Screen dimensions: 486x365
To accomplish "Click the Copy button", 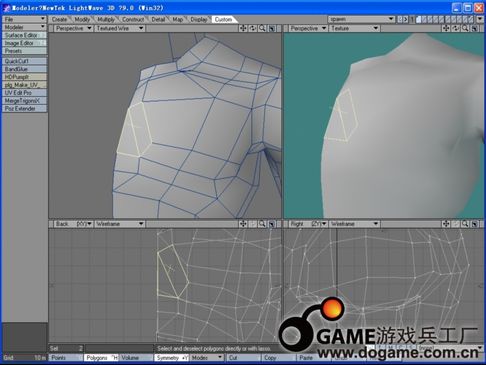I will pyautogui.click(x=279, y=358).
